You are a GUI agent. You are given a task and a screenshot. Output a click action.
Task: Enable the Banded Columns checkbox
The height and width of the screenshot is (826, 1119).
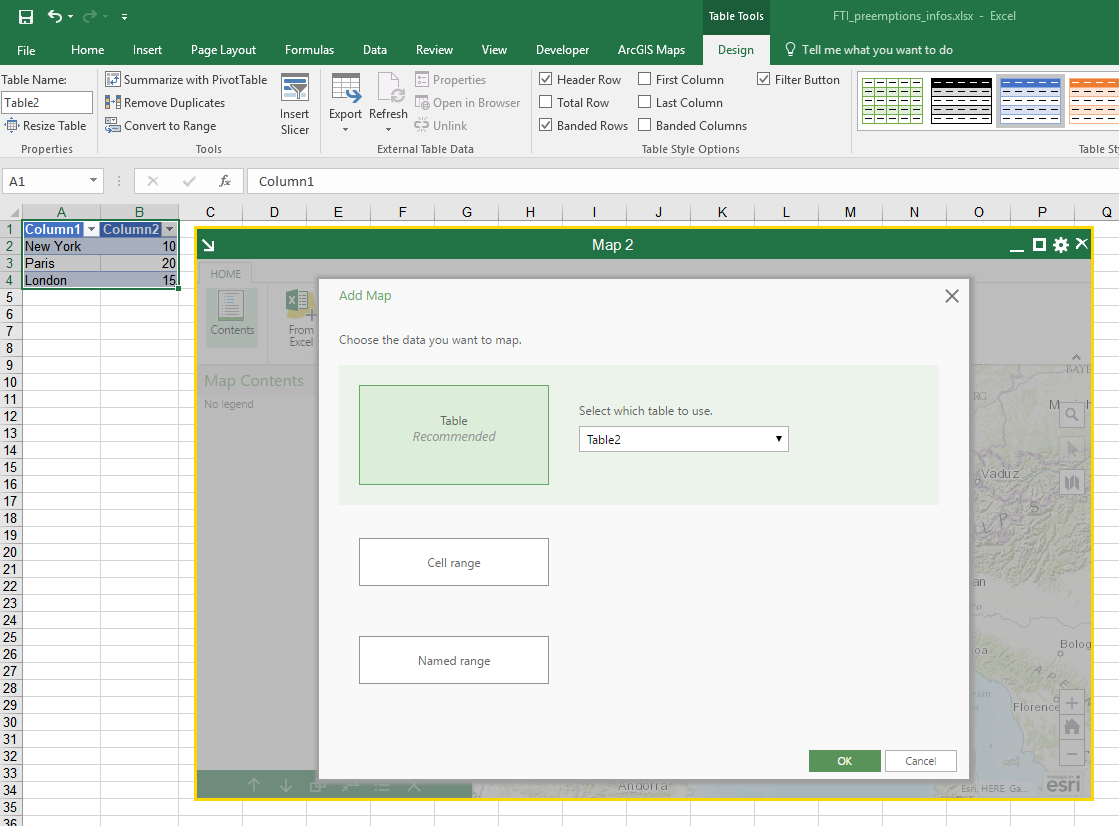click(645, 126)
